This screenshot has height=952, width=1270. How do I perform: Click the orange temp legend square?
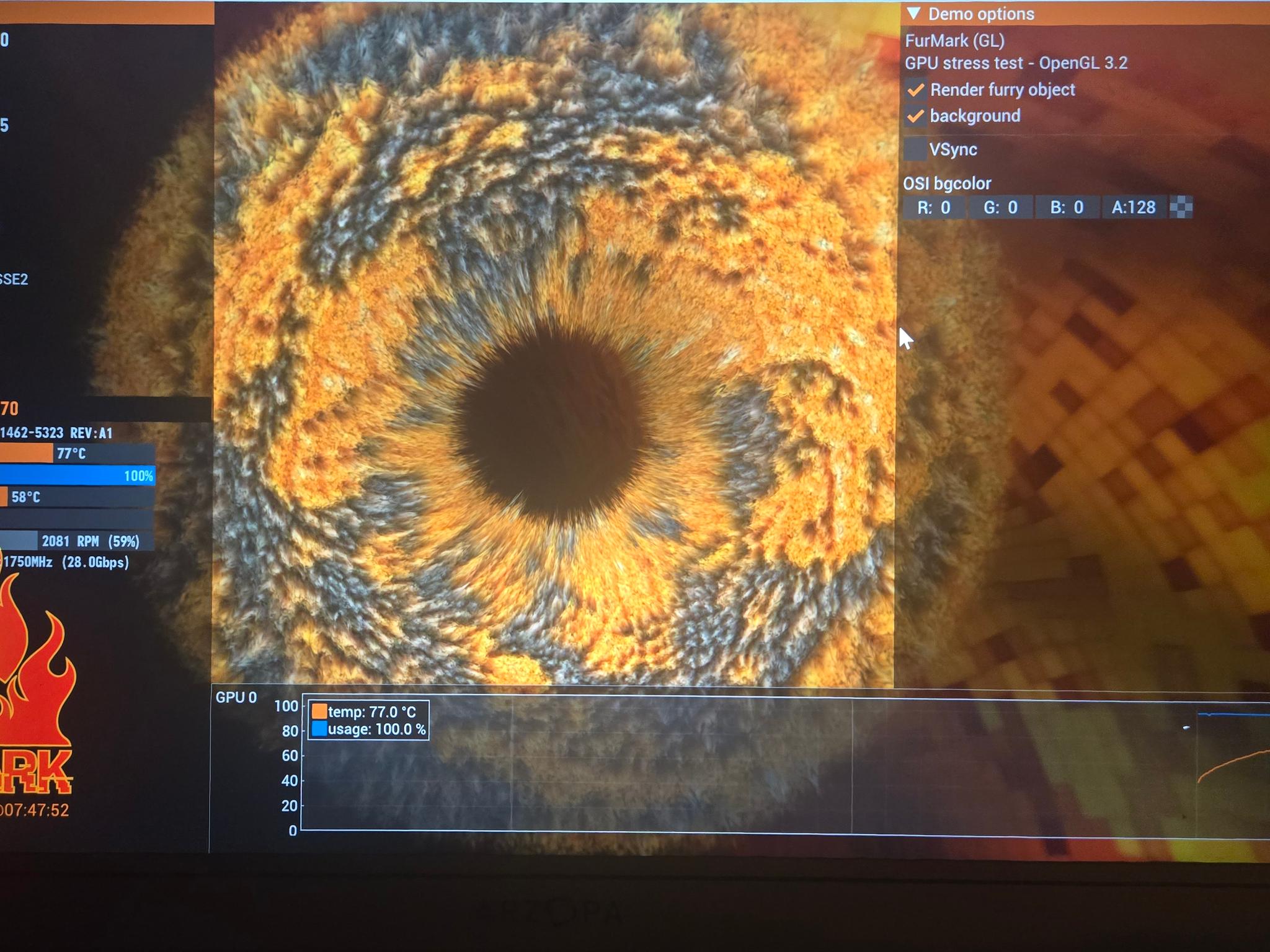(x=319, y=711)
